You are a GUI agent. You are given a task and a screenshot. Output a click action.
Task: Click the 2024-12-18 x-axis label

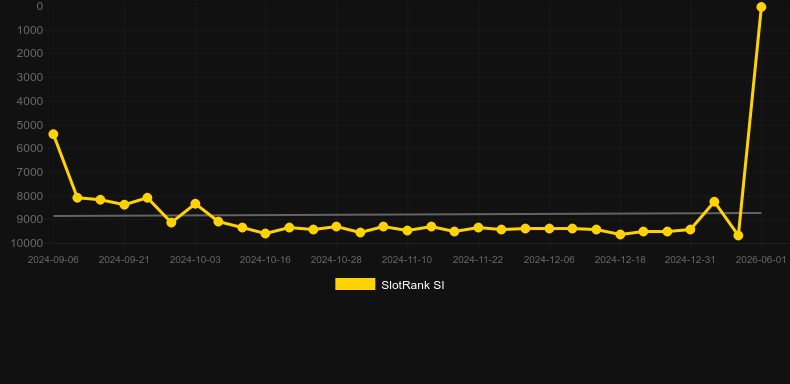tap(620, 260)
